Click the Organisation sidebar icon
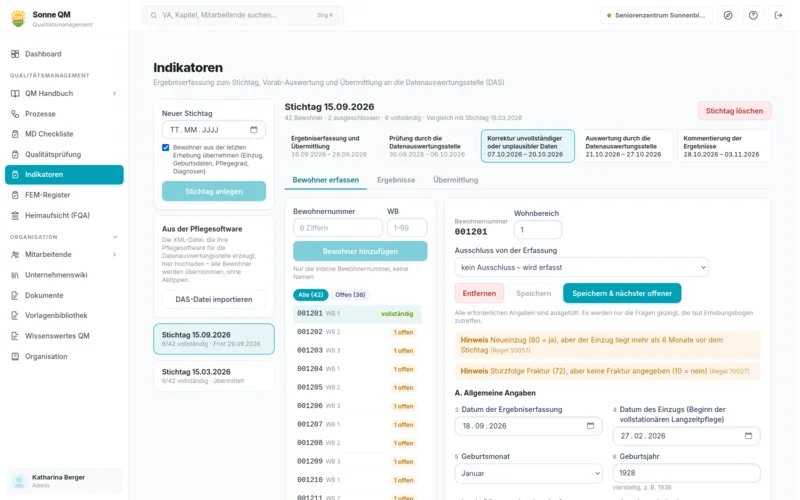The height and width of the screenshot is (500, 800). [15, 356]
